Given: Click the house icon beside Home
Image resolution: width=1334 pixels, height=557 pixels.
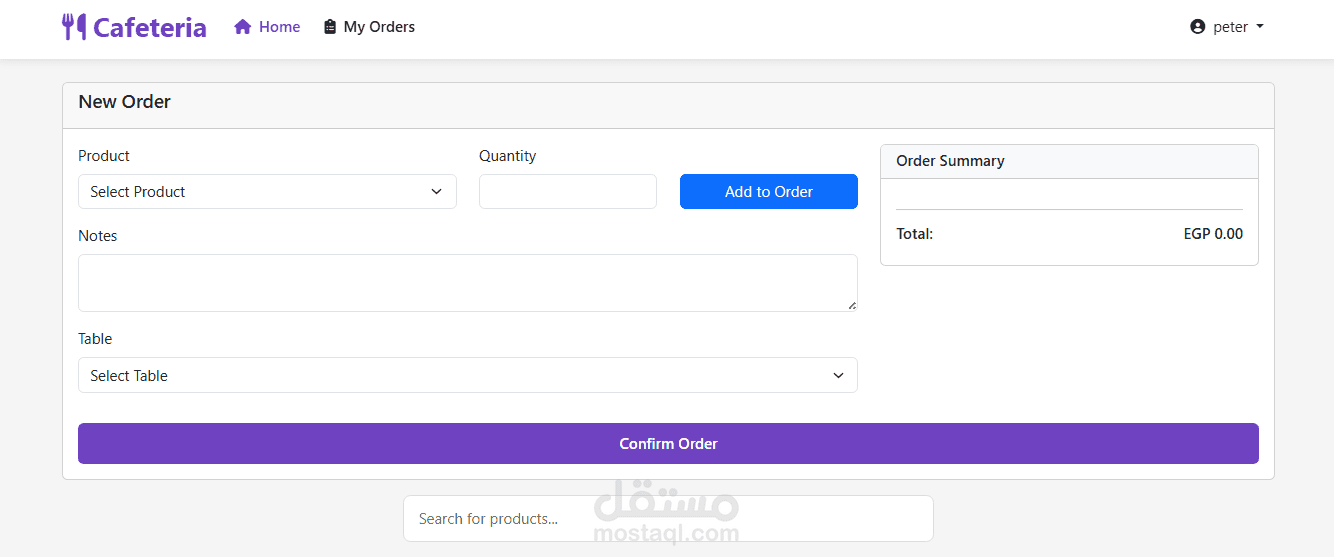Looking at the screenshot, I should [242, 27].
